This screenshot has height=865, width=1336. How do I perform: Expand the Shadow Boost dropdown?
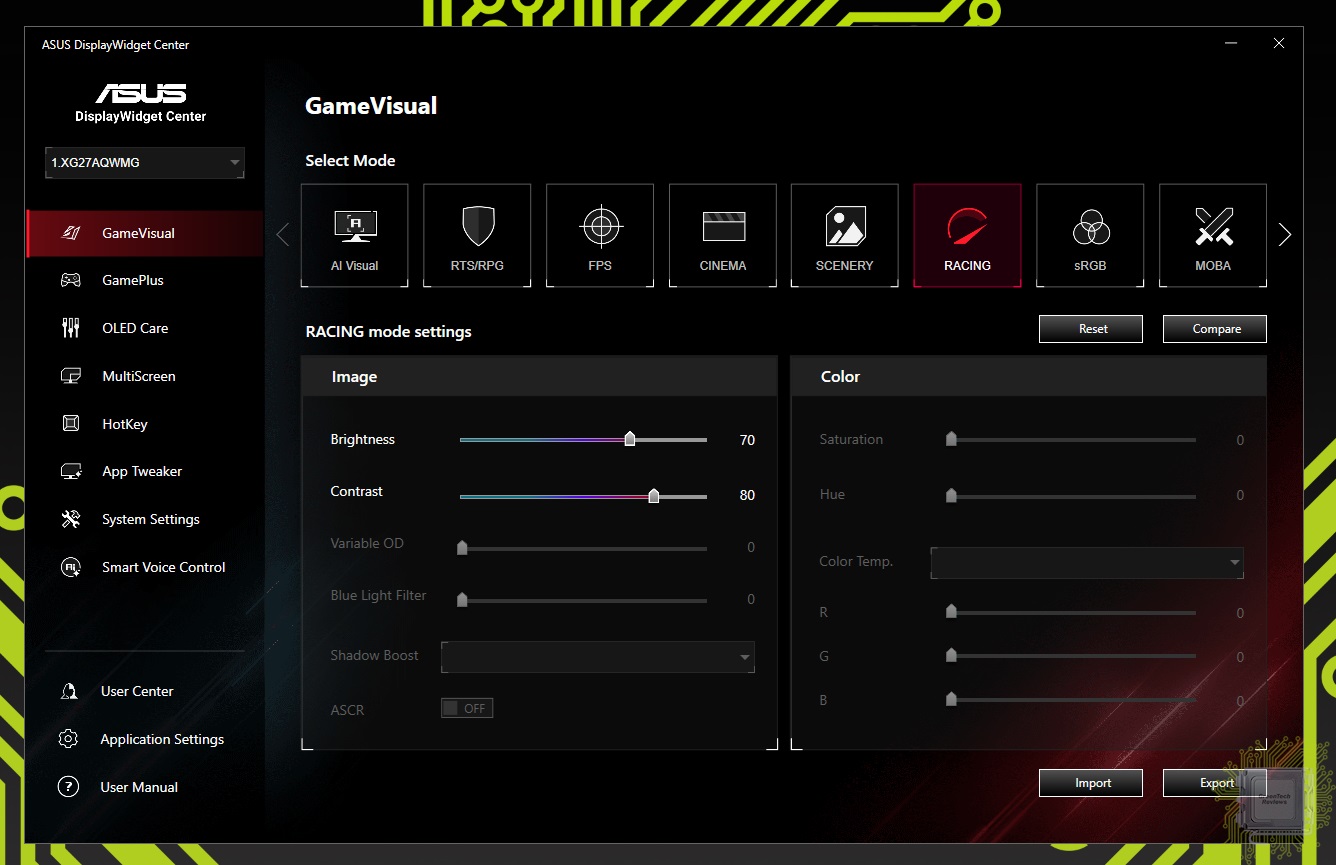597,657
